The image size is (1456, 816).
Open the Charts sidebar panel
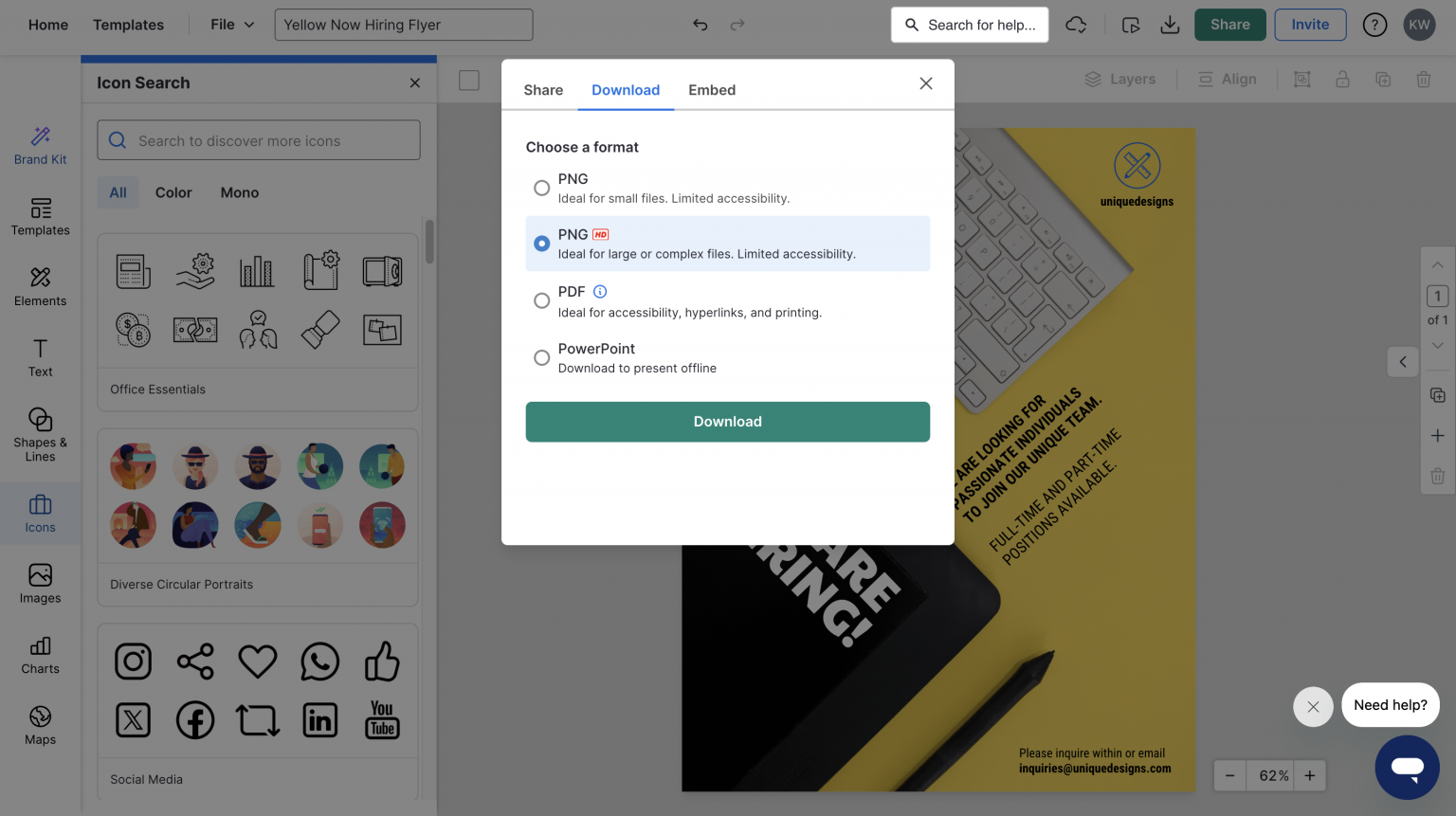[x=40, y=655]
